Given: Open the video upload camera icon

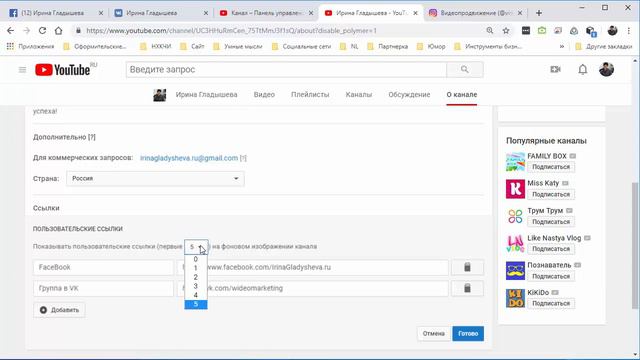Looking at the screenshot, I should point(555,69).
